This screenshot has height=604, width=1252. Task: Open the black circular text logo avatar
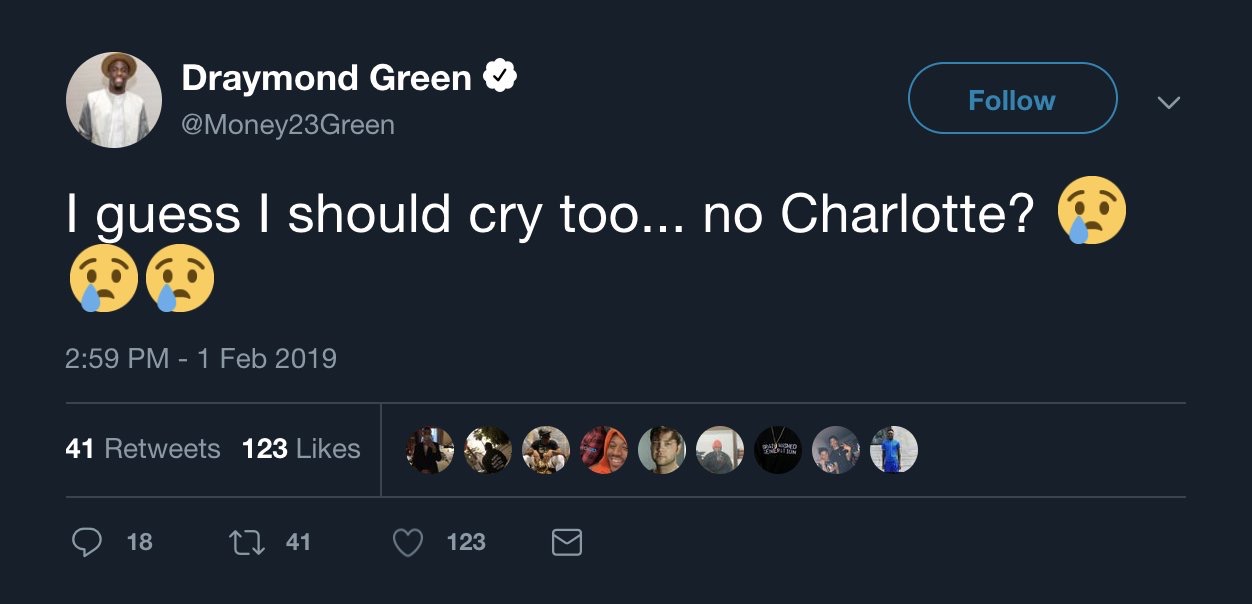click(x=778, y=450)
